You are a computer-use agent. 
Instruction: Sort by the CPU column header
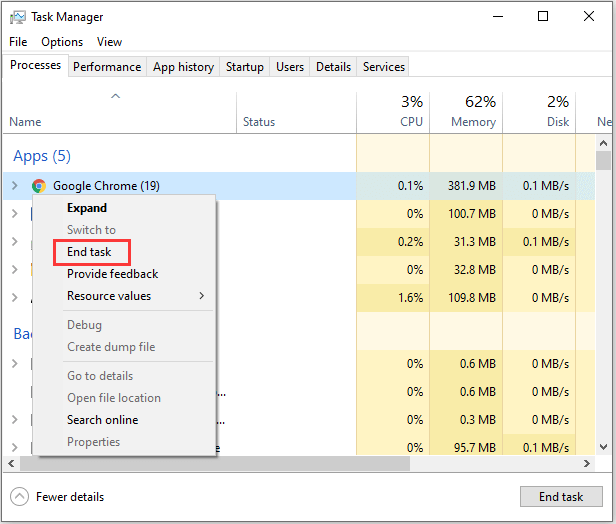[393, 113]
